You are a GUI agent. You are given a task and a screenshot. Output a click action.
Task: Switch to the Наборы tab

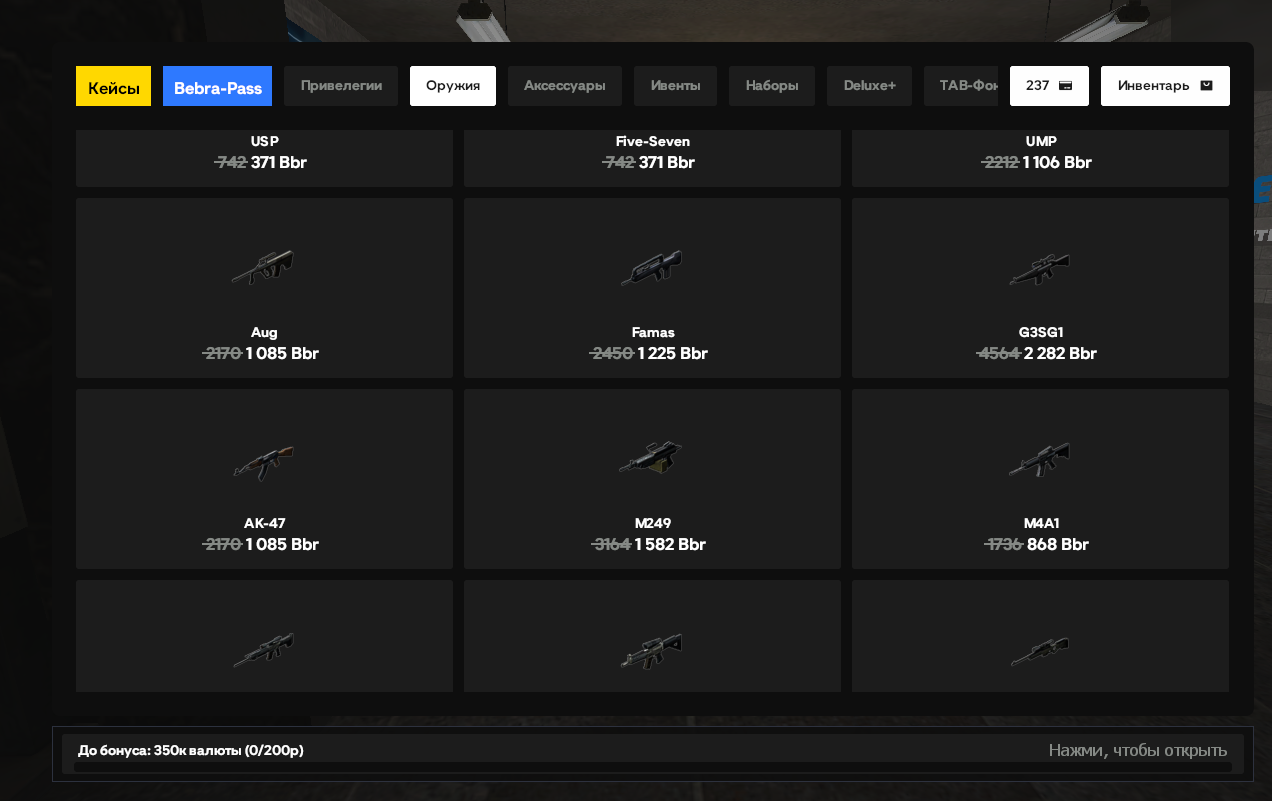tap(772, 86)
